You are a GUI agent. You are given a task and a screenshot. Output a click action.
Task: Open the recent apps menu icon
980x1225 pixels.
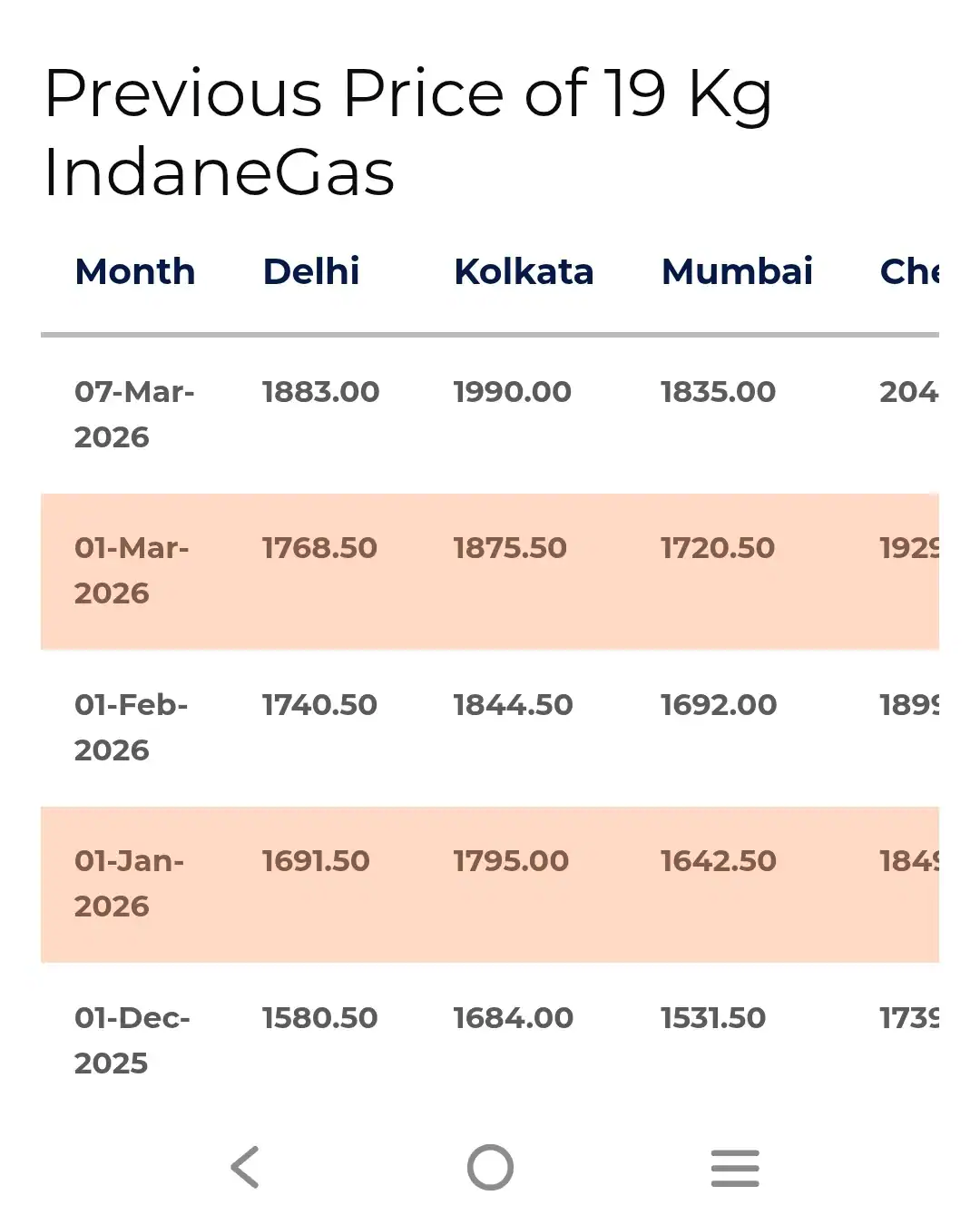735,1168
